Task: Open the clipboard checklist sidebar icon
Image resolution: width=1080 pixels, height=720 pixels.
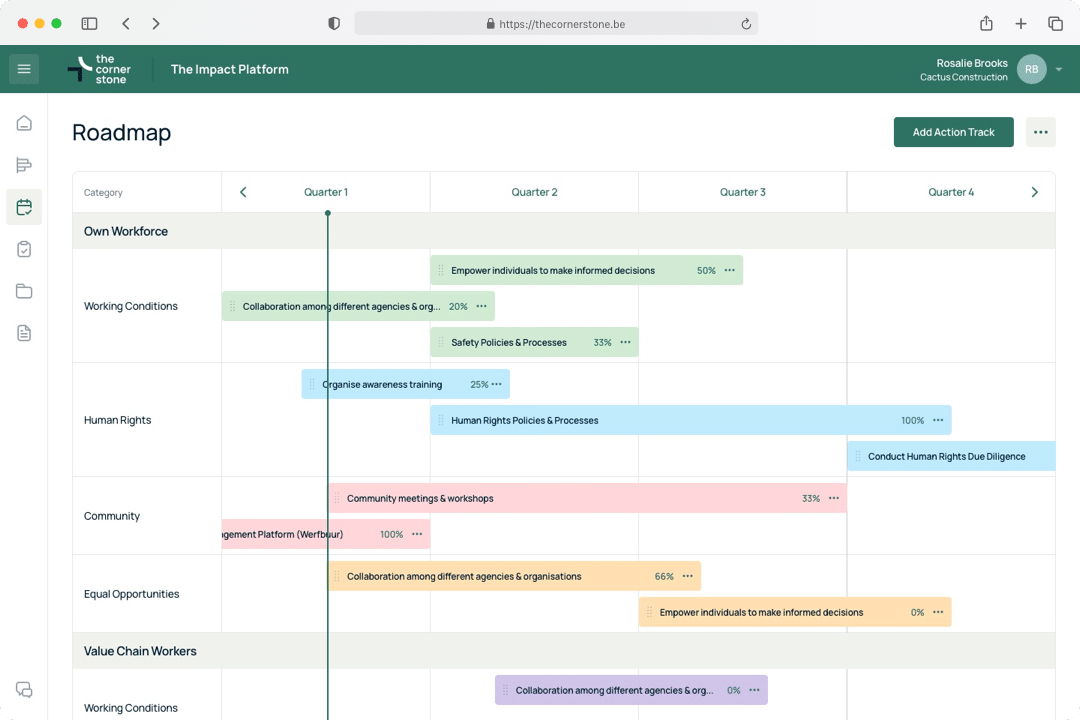Action: pos(24,249)
